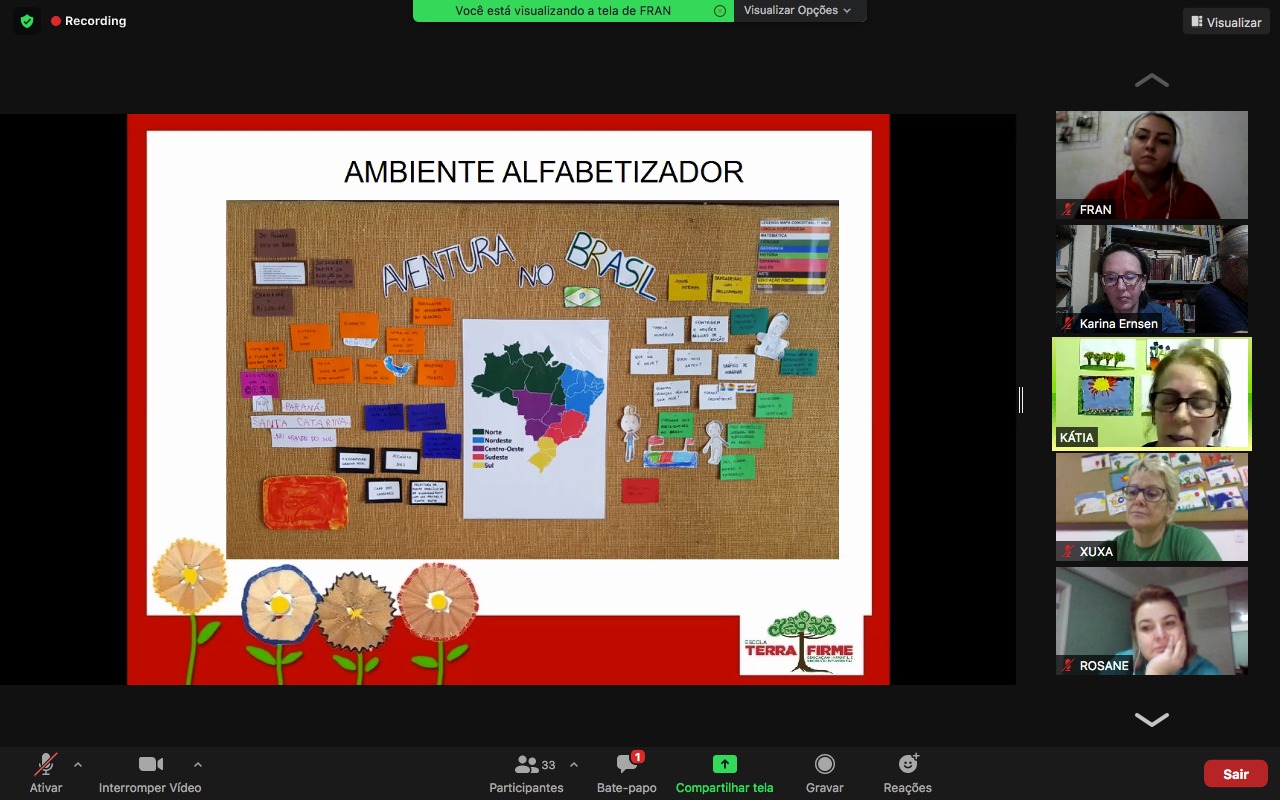The width and height of the screenshot is (1280, 800).
Task: Click the divider handle beside the video panel
Action: coord(1021,400)
